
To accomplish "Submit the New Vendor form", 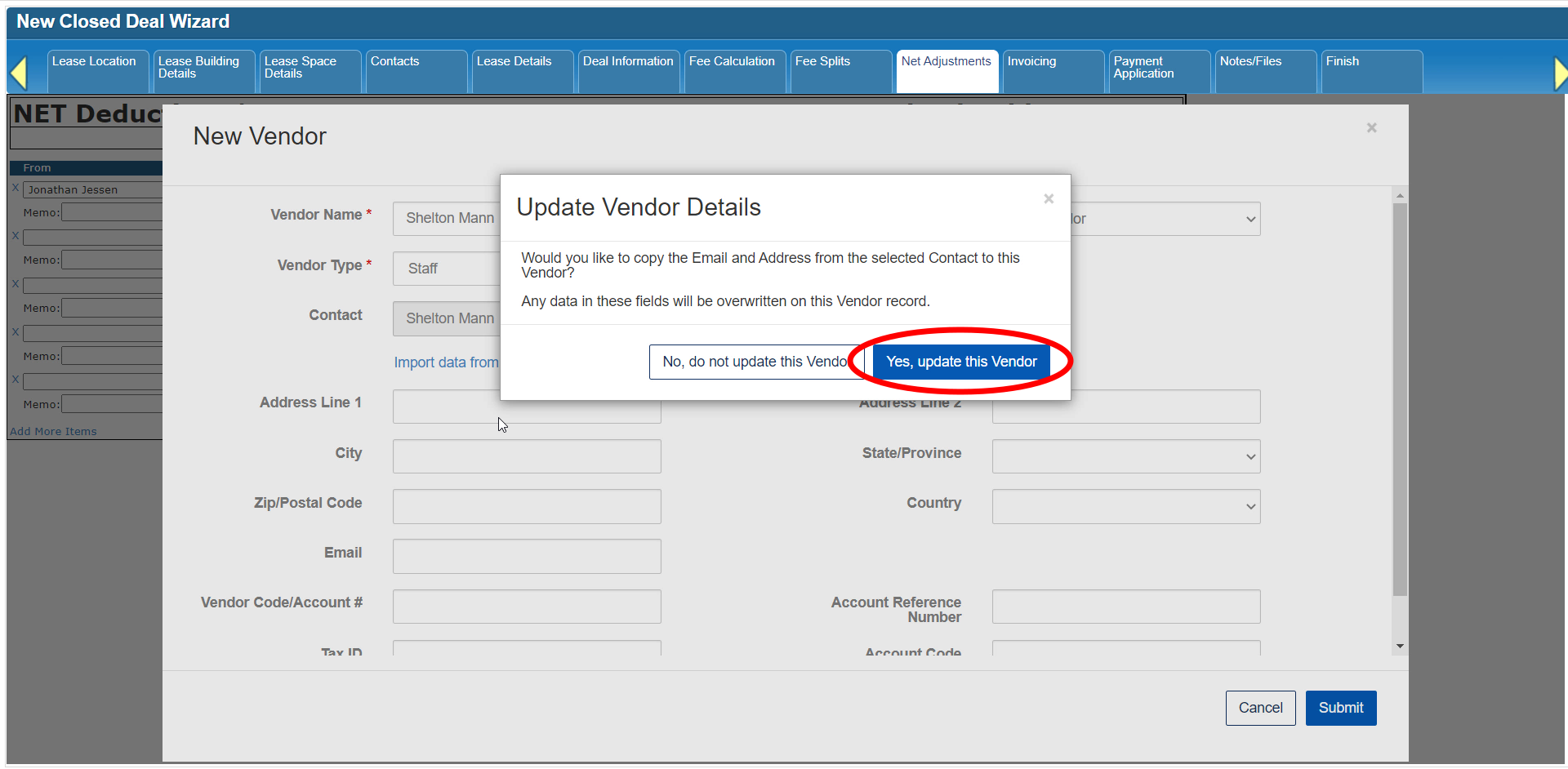I will (1340, 708).
